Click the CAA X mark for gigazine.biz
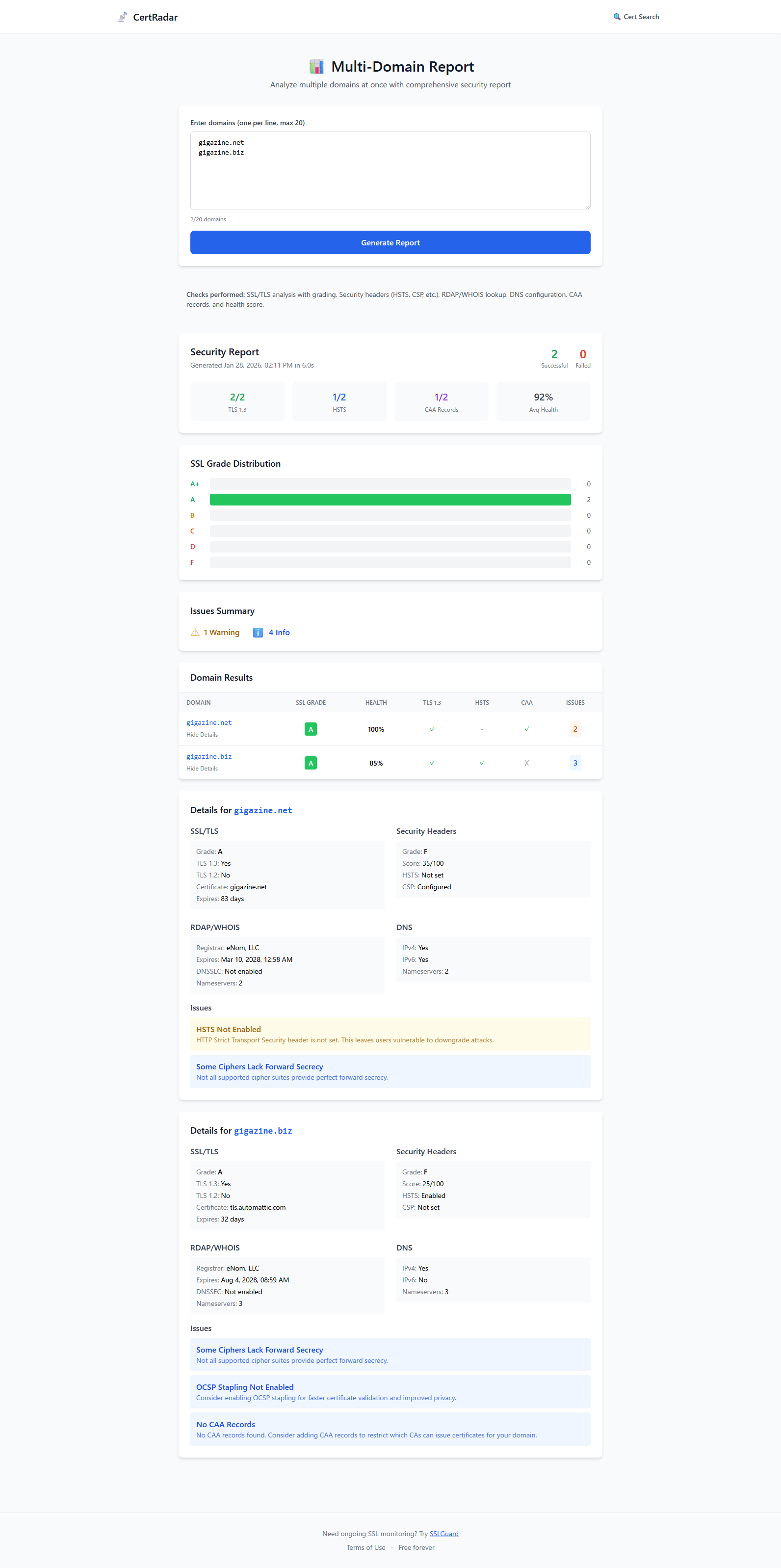781x1568 pixels. pos(527,763)
